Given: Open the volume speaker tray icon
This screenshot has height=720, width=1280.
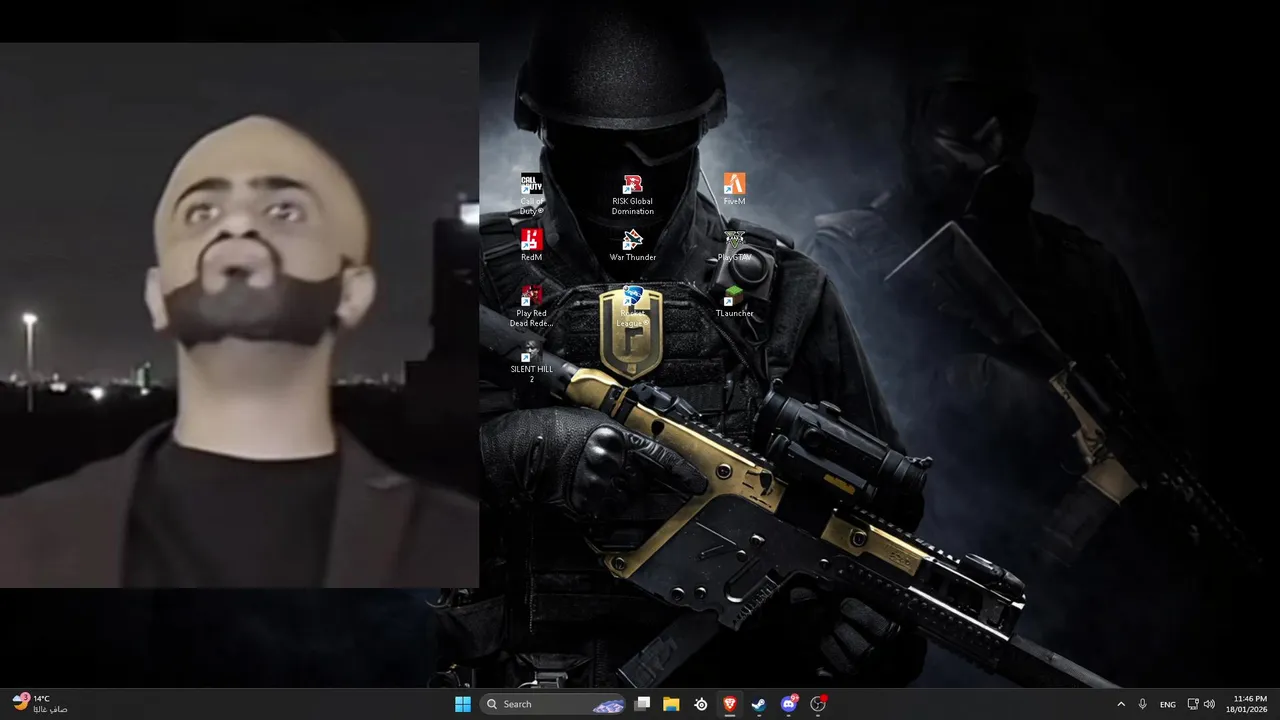Looking at the screenshot, I should [1209, 704].
